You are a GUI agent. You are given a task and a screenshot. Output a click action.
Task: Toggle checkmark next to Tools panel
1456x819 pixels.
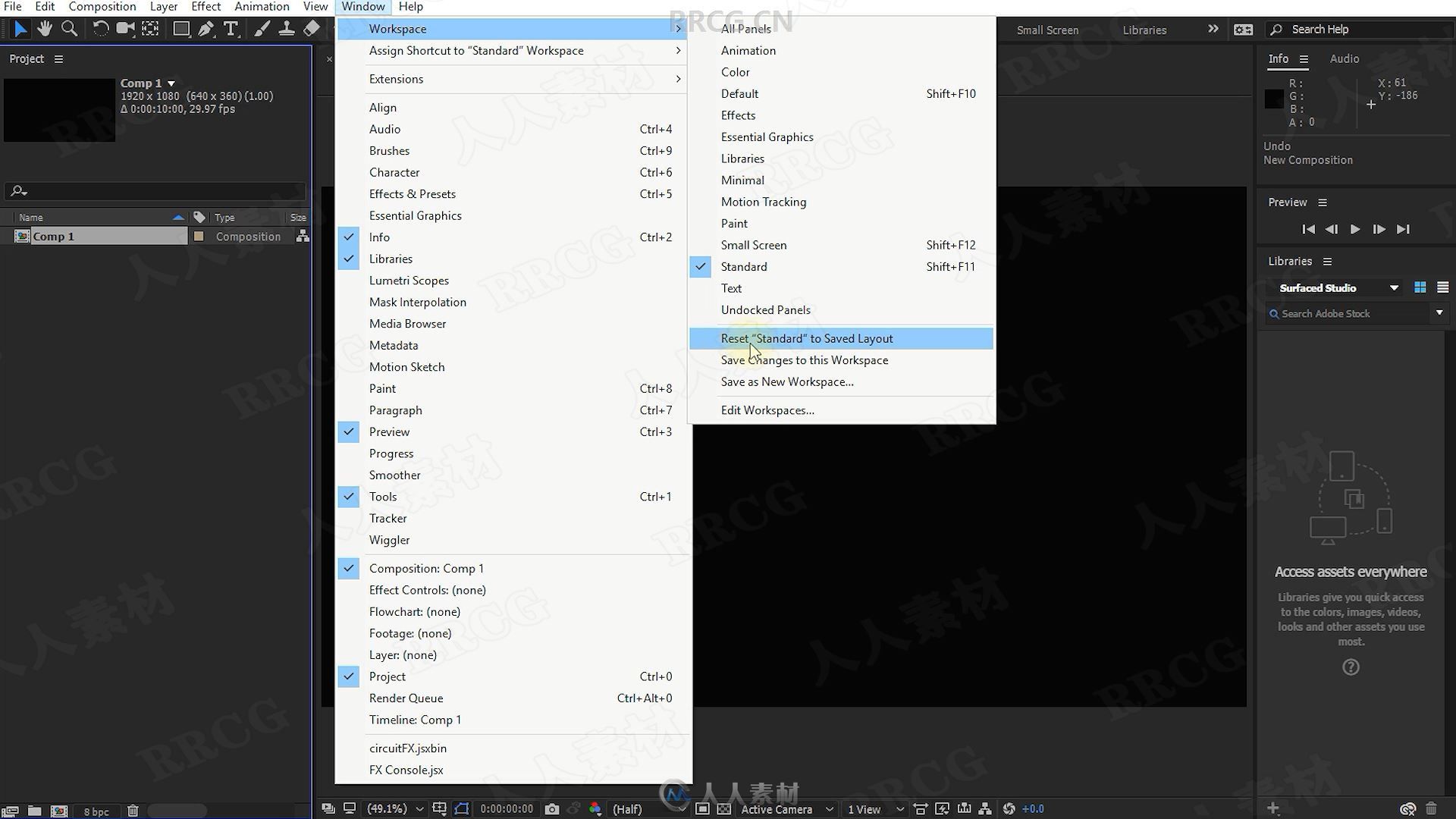pyautogui.click(x=348, y=496)
